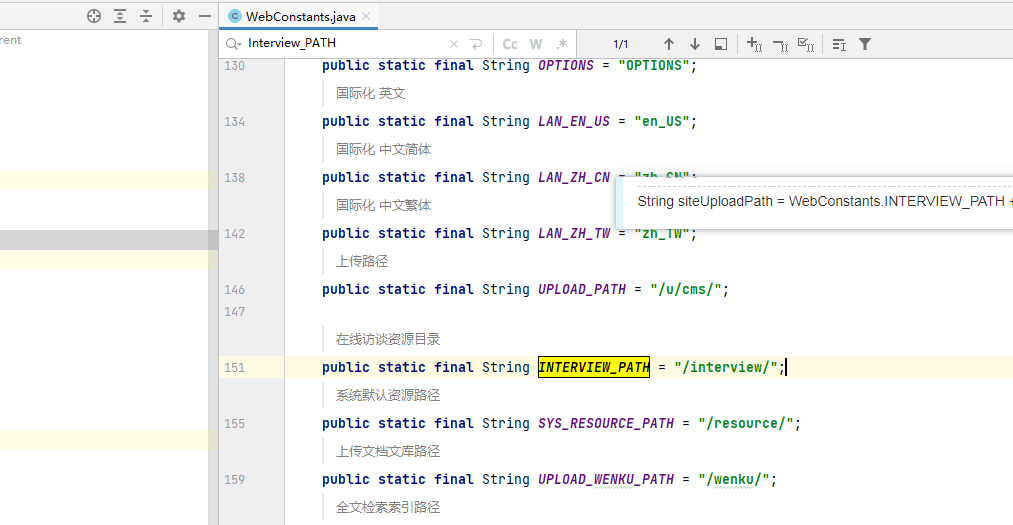Go to next occurrence with down arrow
This screenshot has width=1013, height=525.
click(695, 44)
